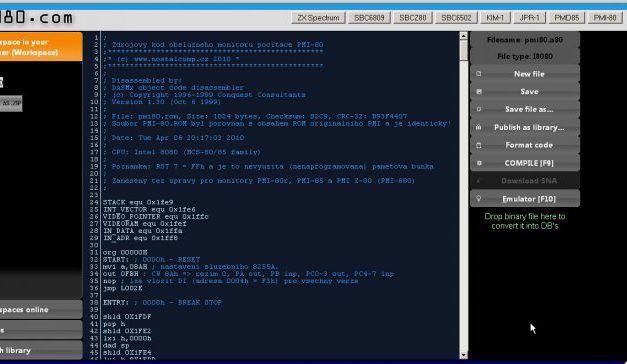Click the line 'VIDEORAM equ 0x1fef'
Screen dimensions: 627x364
tap(144, 224)
